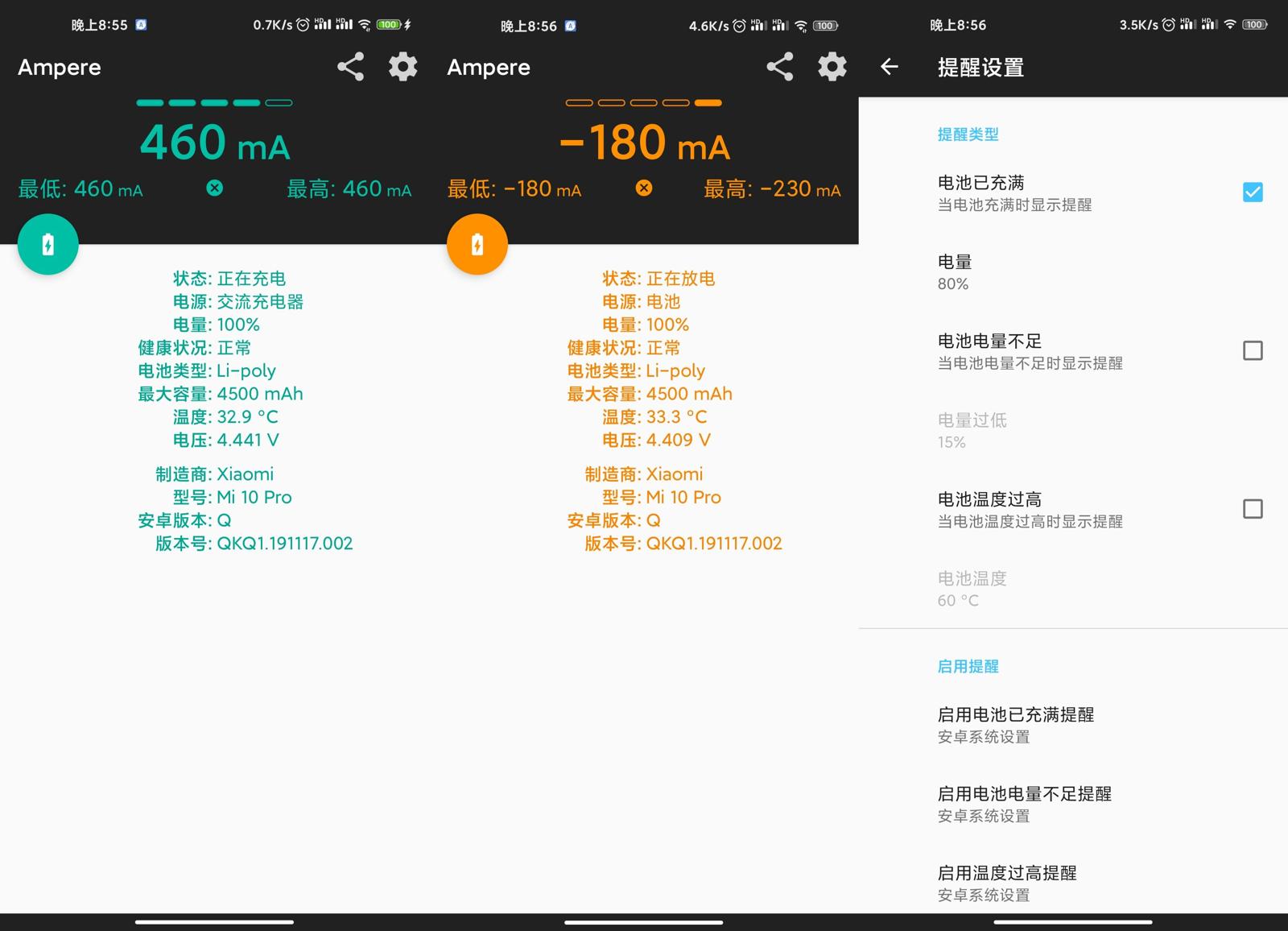The height and width of the screenshot is (931, 1288).
Task: Open settings via the gear icon on the left
Action: 402,68
